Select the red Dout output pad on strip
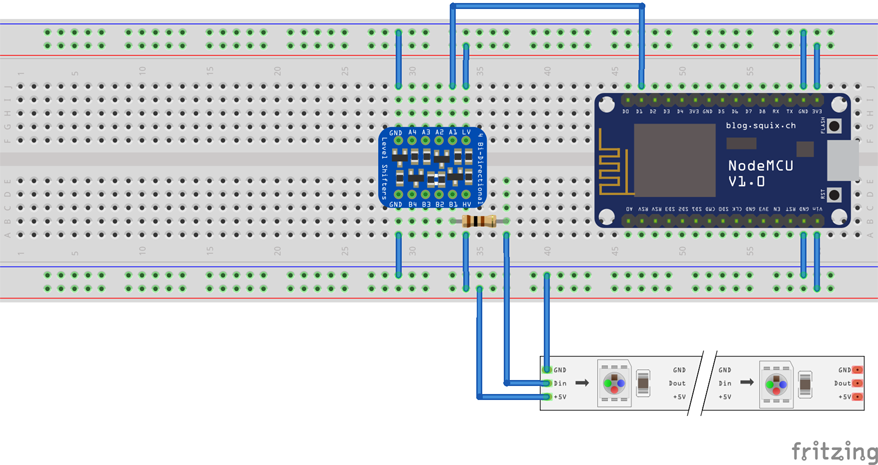The width and height of the screenshot is (878, 465). tap(857, 383)
